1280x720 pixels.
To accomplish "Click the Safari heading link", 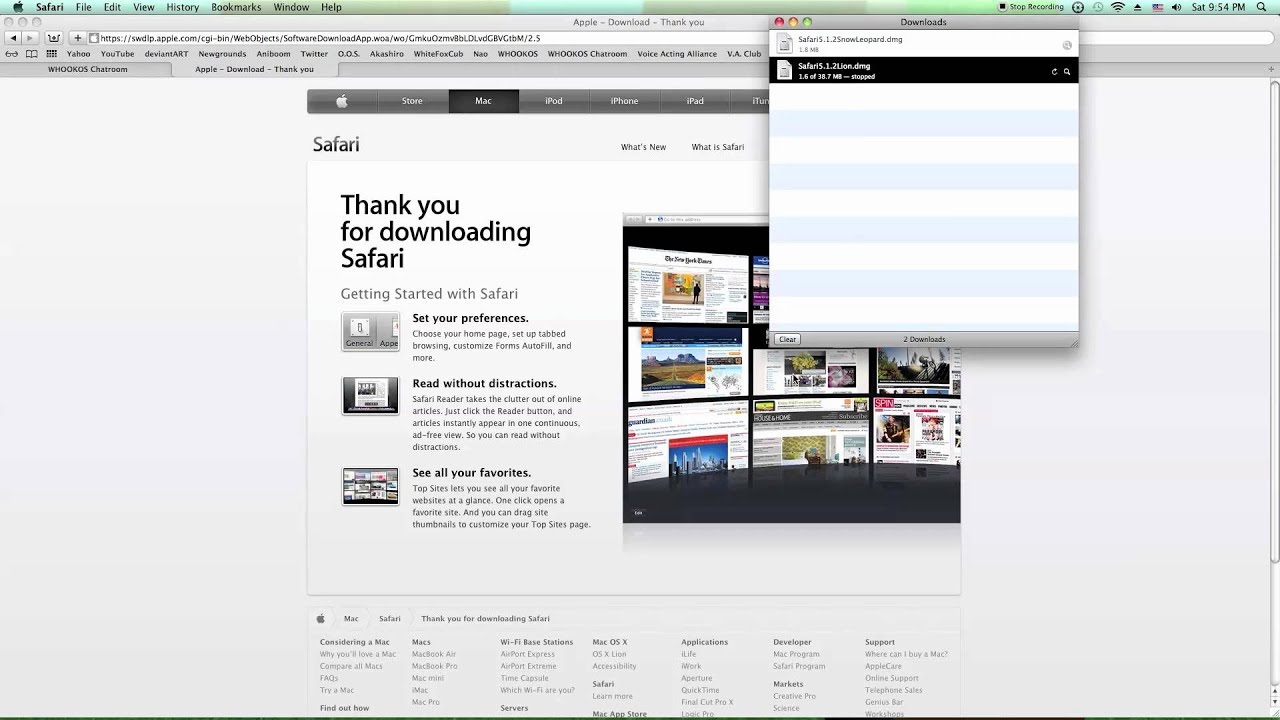I will click(x=336, y=145).
